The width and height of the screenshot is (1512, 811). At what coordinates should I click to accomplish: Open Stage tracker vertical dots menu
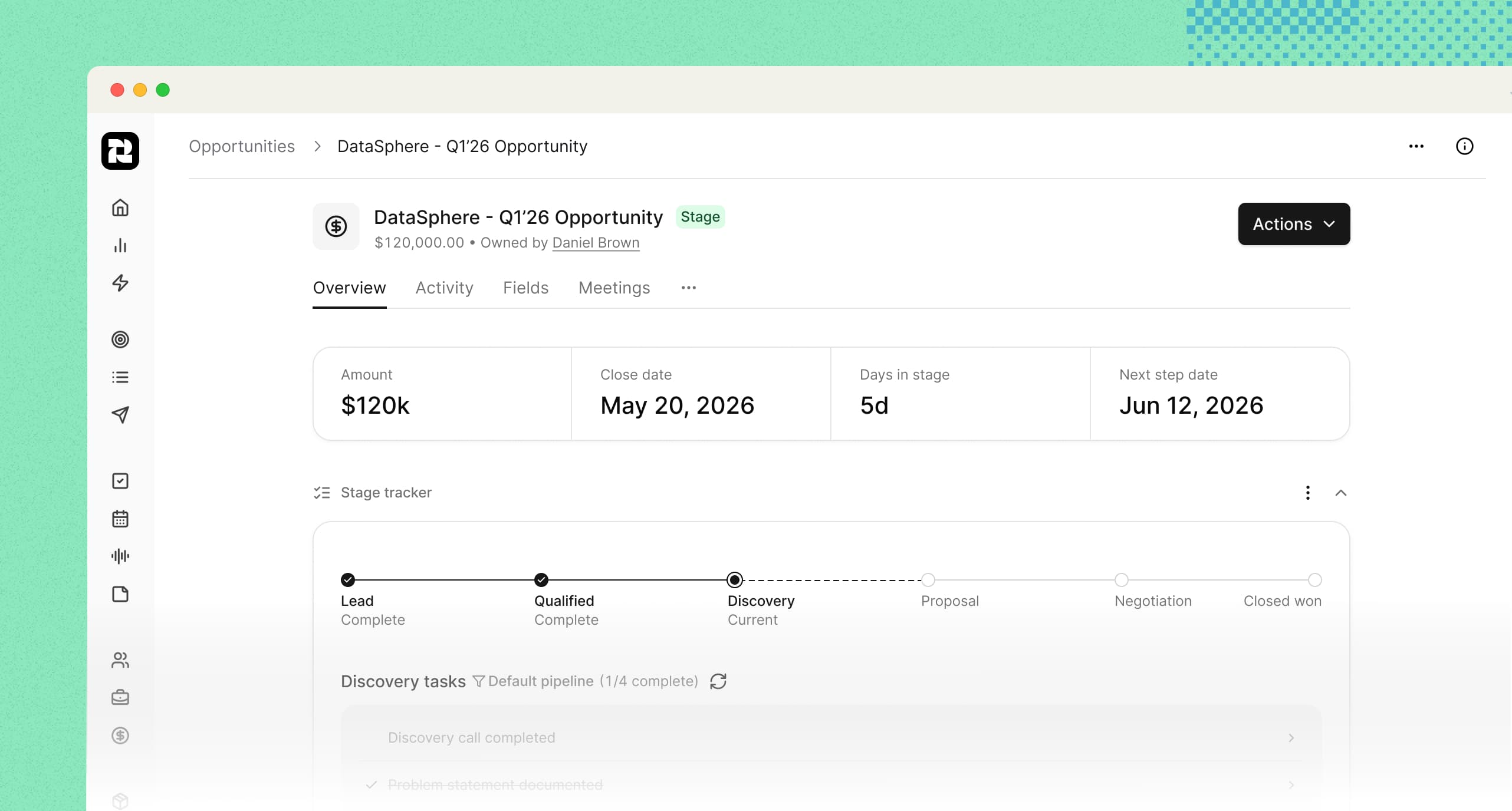pyautogui.click(x=1308, y=493)
